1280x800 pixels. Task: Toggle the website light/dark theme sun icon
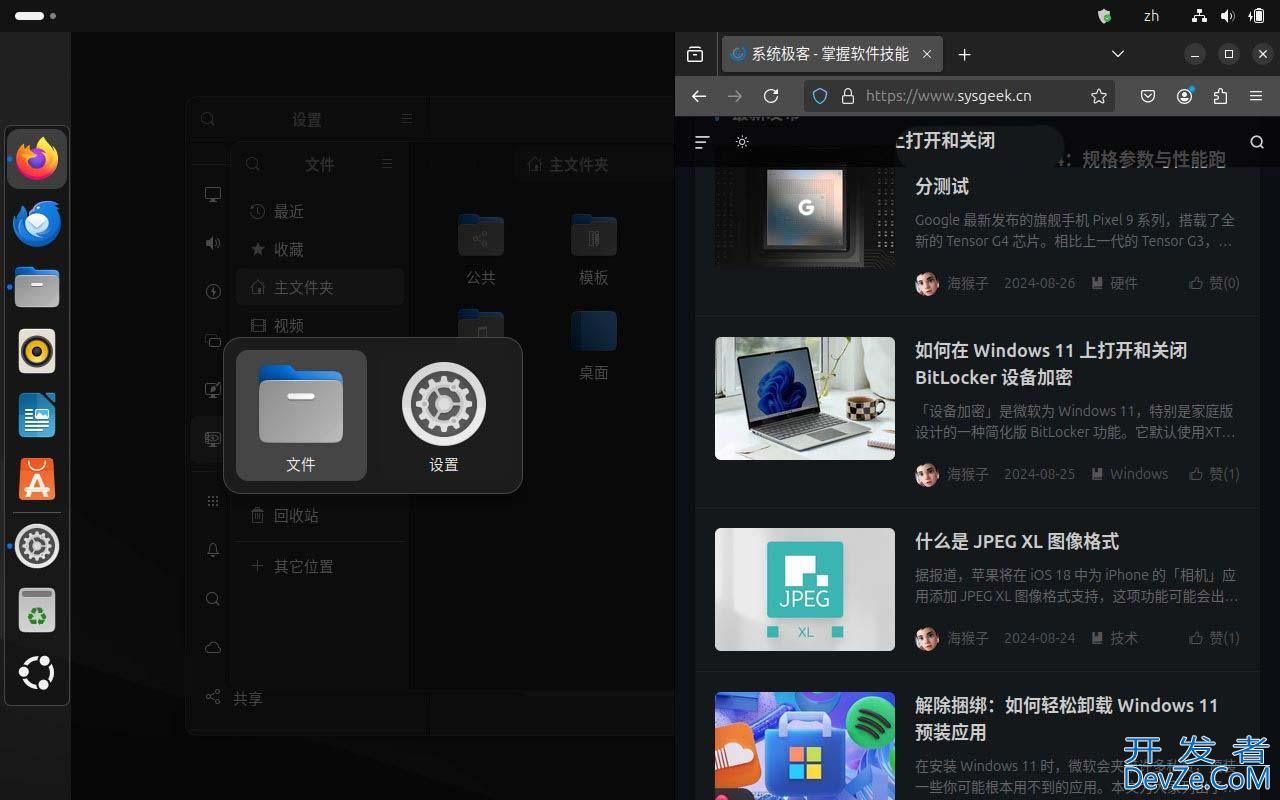point(742,142)
